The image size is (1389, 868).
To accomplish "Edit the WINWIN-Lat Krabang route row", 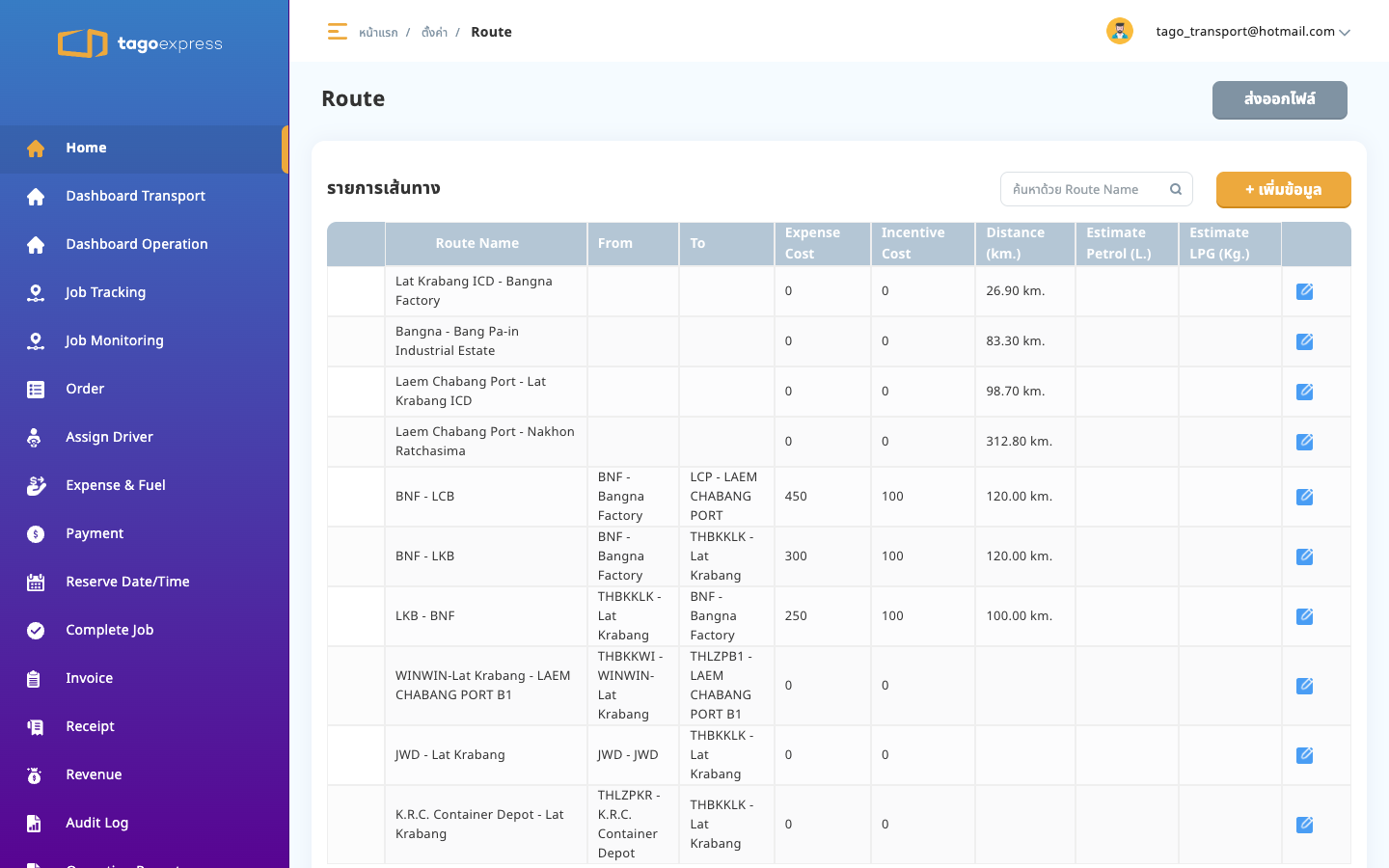I will [1304, 686].
